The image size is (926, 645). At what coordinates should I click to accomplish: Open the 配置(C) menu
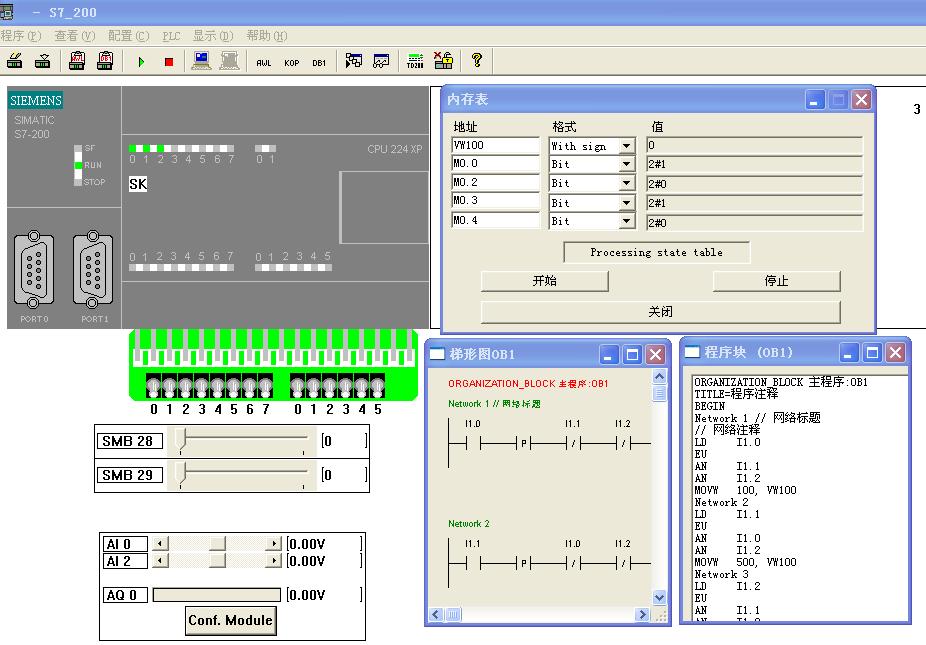[128, 36]
